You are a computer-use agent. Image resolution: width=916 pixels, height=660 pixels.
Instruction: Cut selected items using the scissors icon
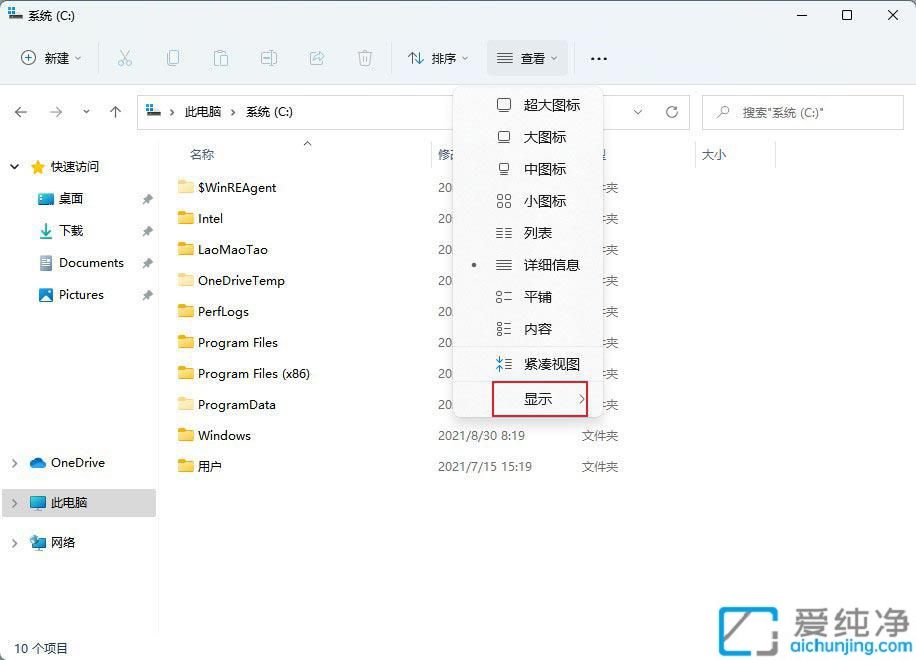coord(125,58)
